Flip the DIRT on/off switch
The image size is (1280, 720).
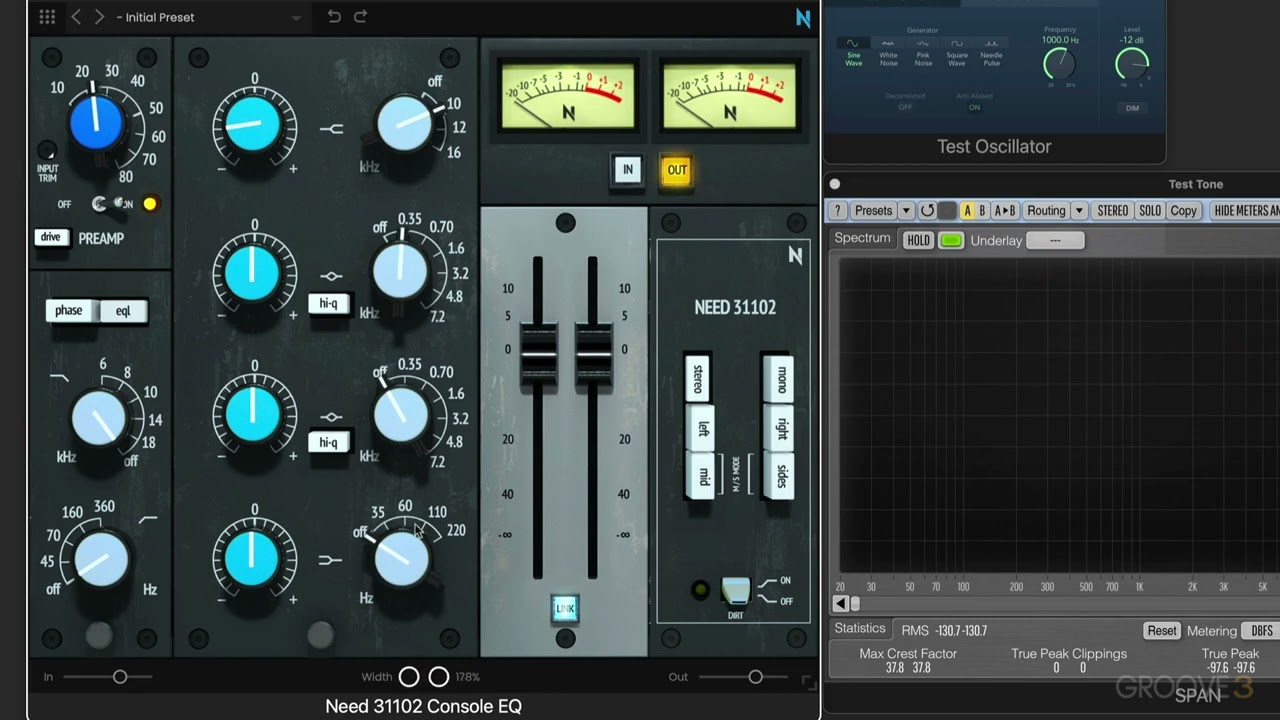[x=735, y=591]
